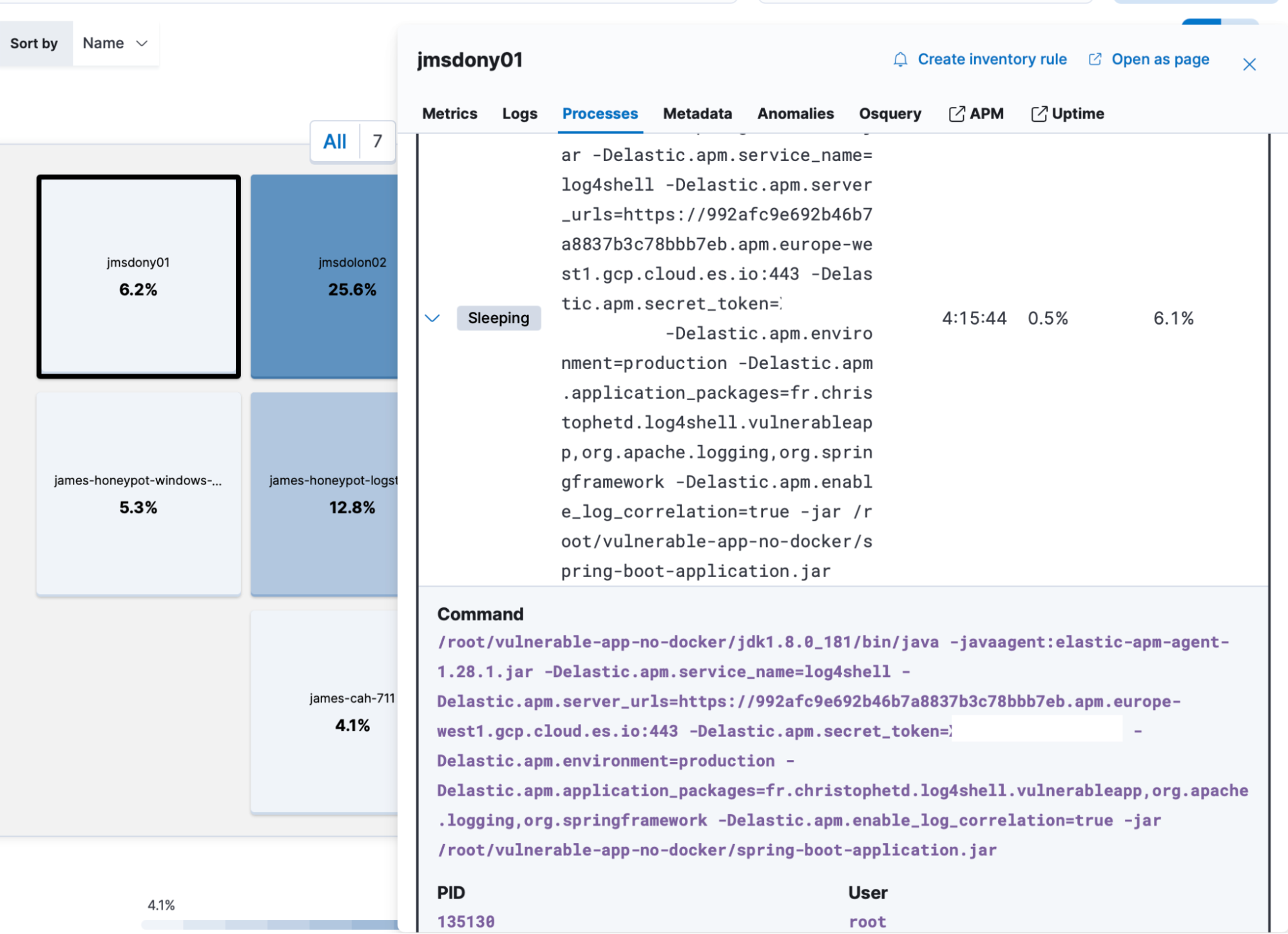Viewport: 1288px width, 934px height.
Task: Click the All group button
Action: (335, 141)
